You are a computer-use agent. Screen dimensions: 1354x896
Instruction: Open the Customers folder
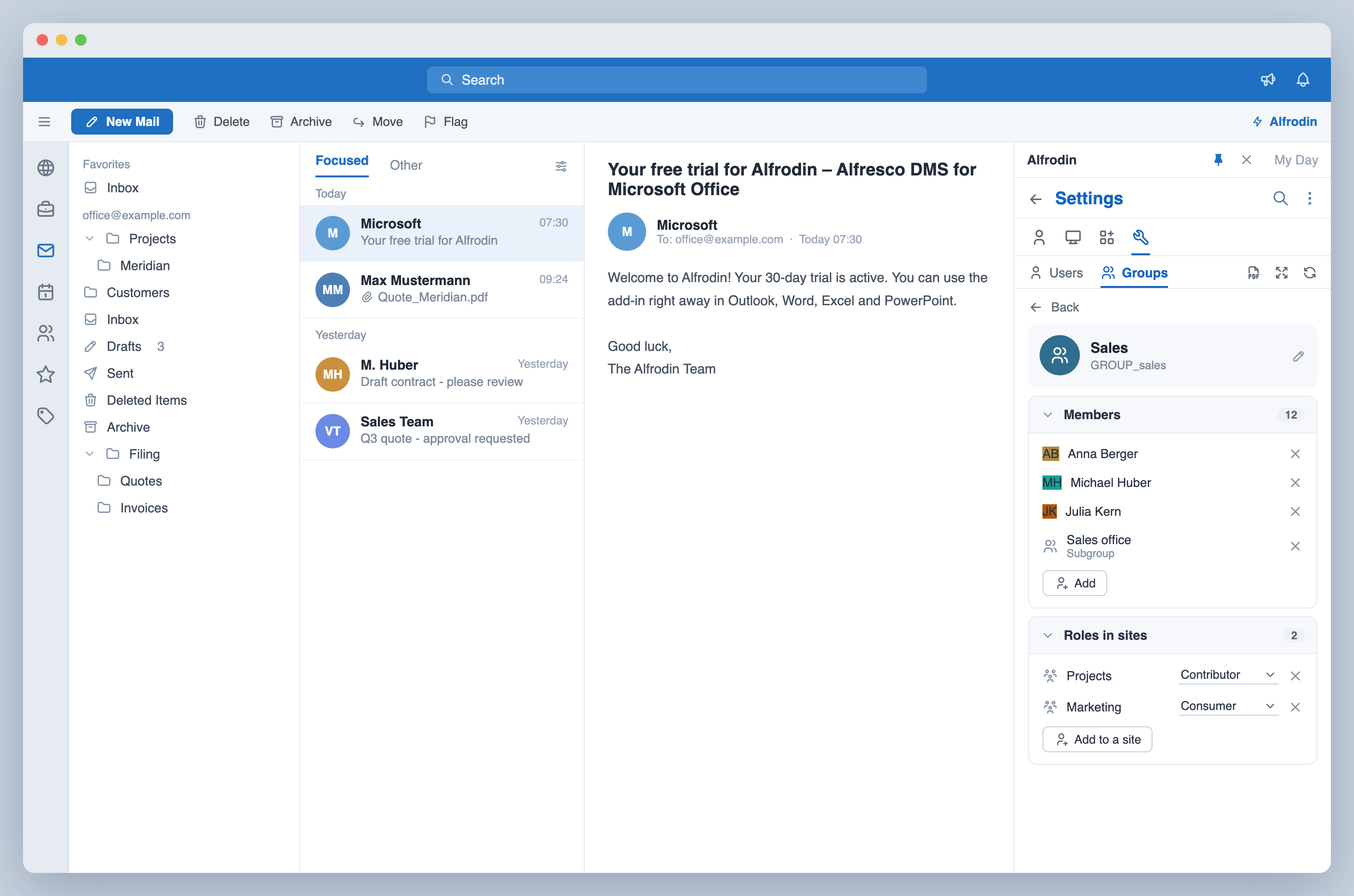point(127,293)
